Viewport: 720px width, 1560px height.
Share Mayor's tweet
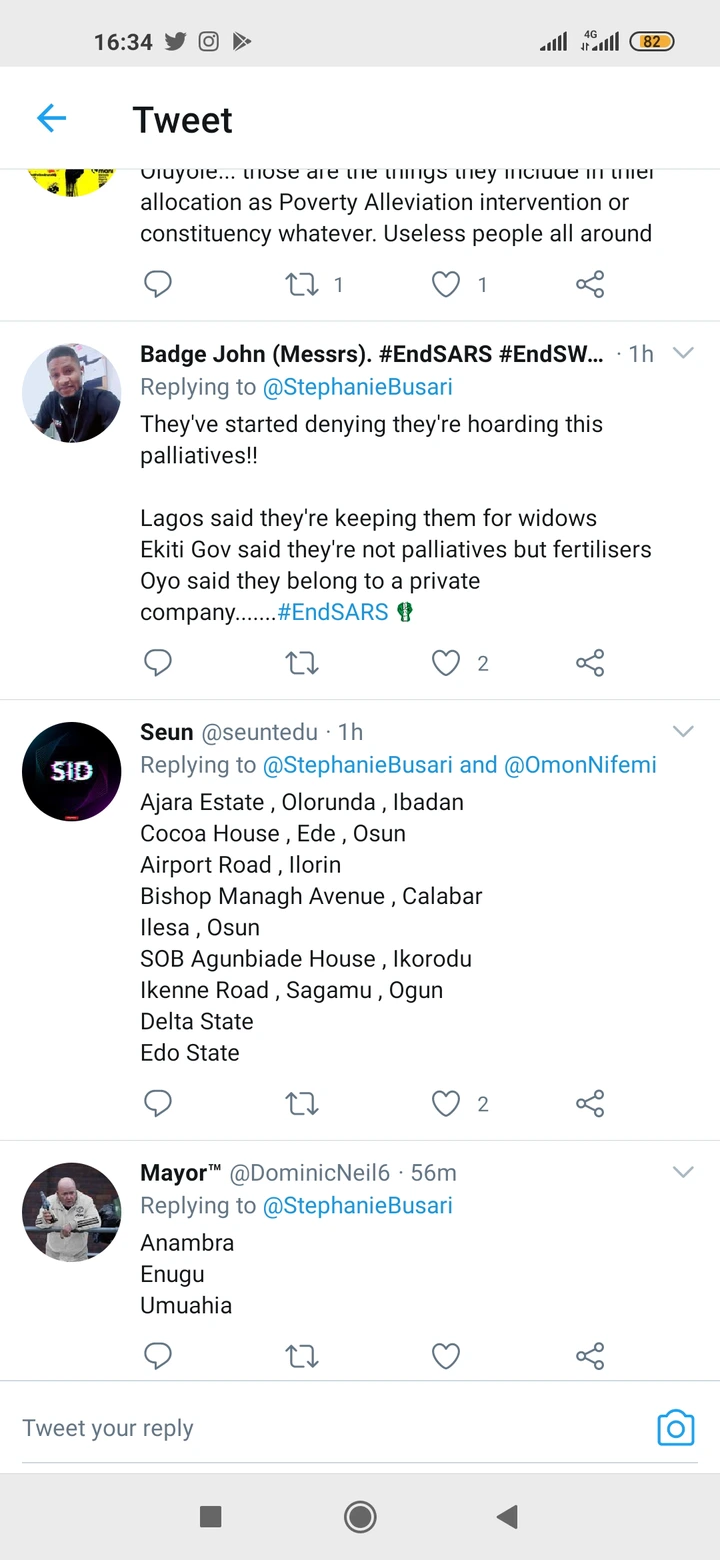[x=590, y=1356]
